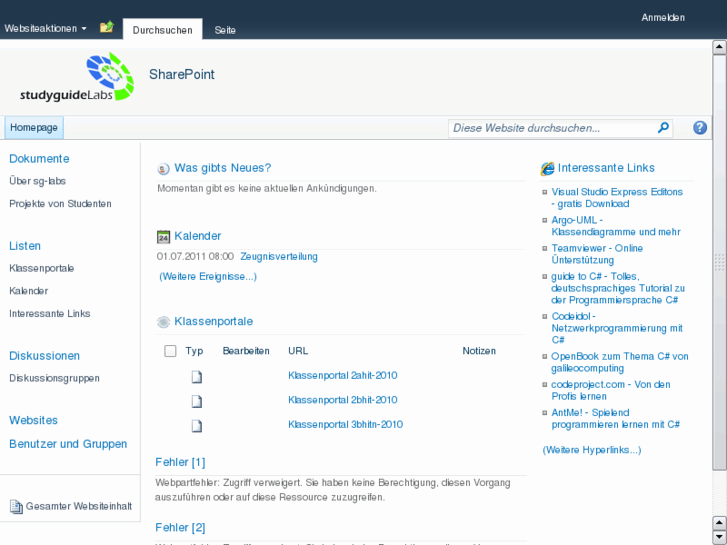Open the Fehler [2] heading

pos(180,527)
